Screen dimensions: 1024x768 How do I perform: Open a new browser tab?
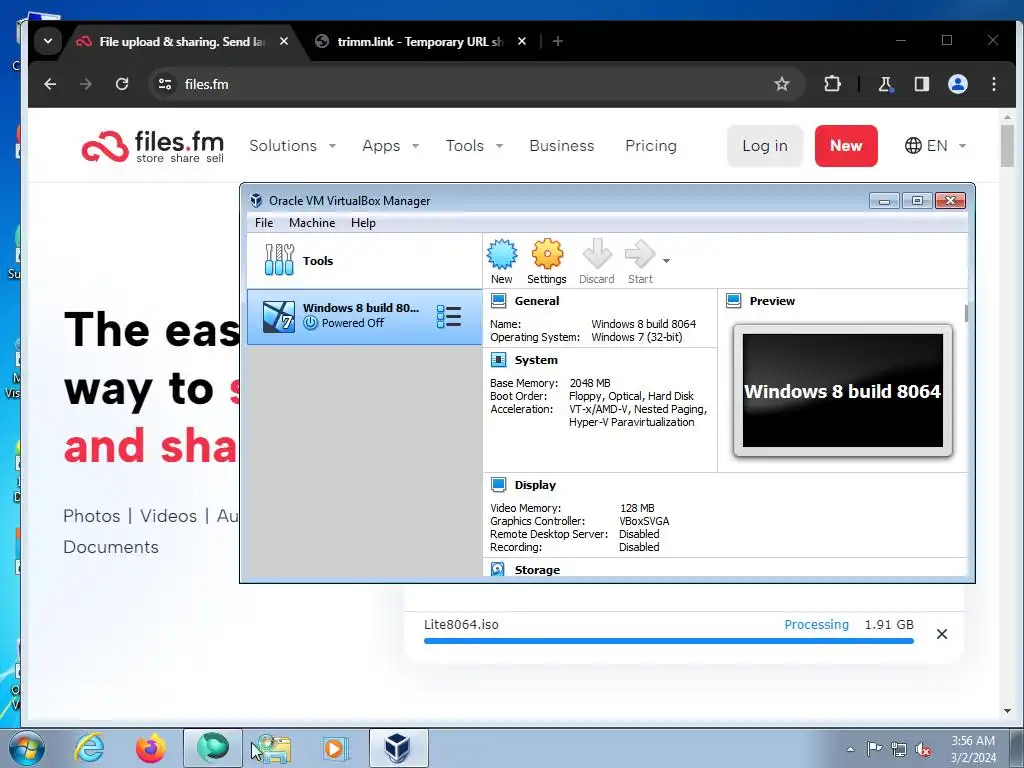(x=558, y=41)
